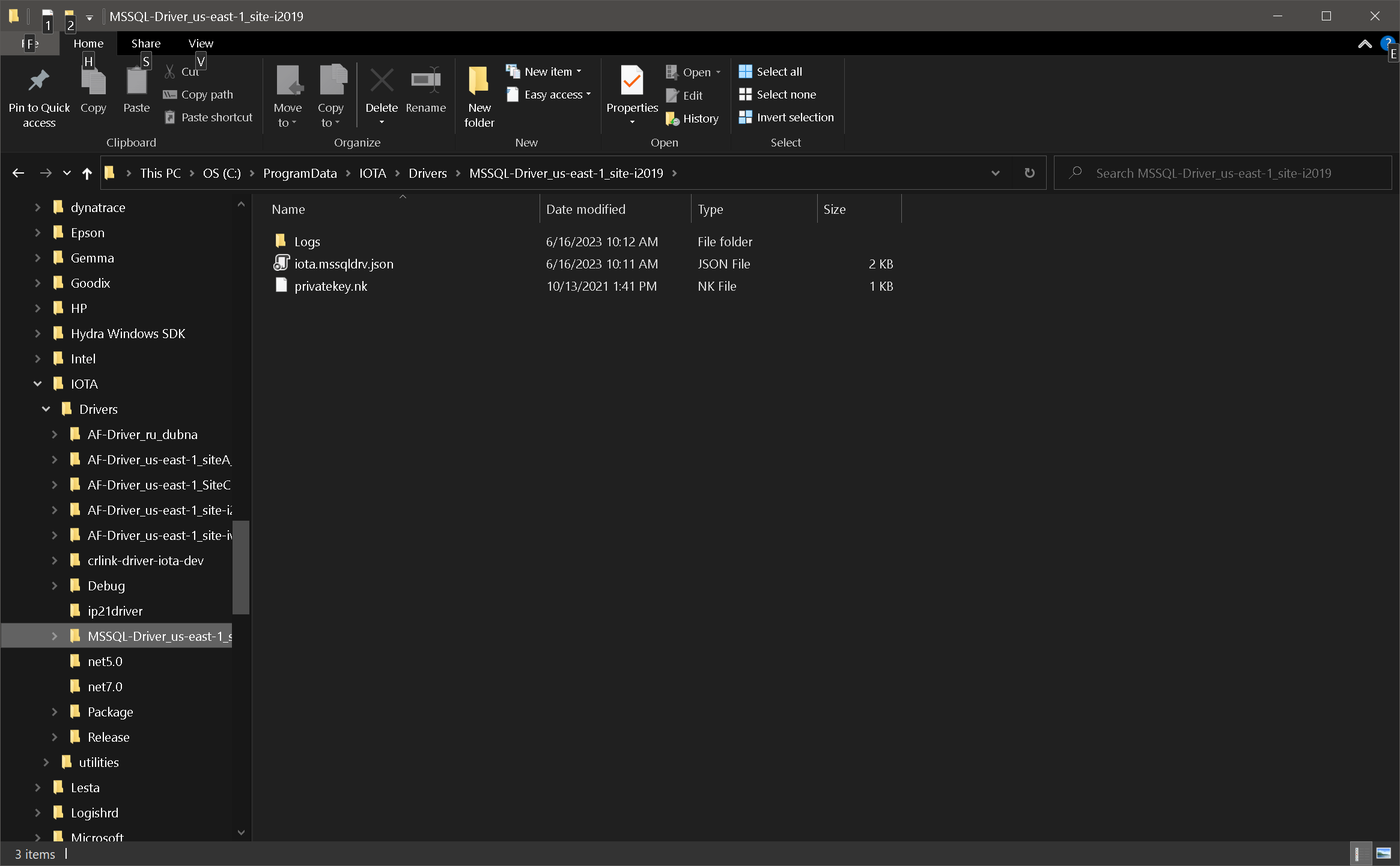This screenshot has height=866, width=1400.
Task: Expand the dynatrace folder node
Action: pyautogui.click(x=37, y=207)
